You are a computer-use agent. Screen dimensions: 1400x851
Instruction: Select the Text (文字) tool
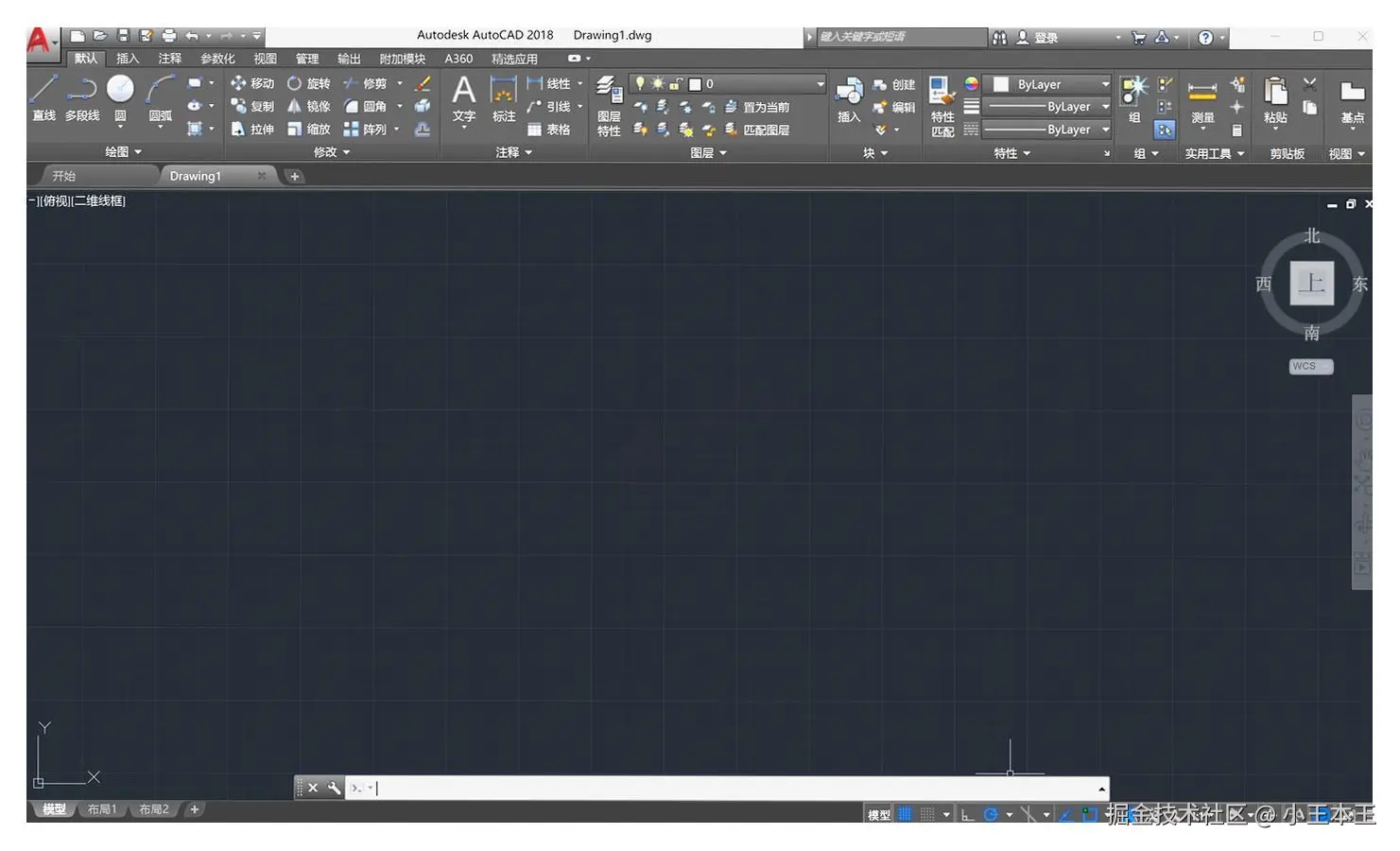tap(463, 99)
